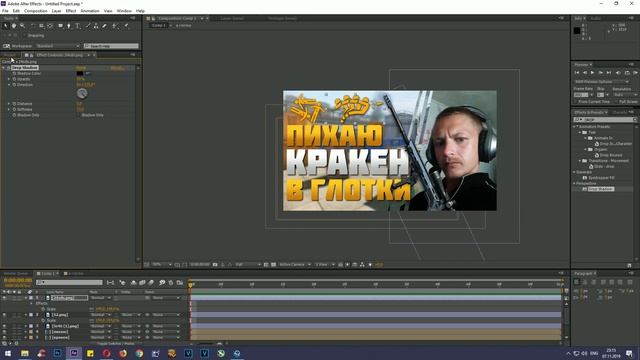This screenshot has width=640, height=360.
Task: Toggle the Scale stopwatch under [52.png]
Action: pos(43,321)
